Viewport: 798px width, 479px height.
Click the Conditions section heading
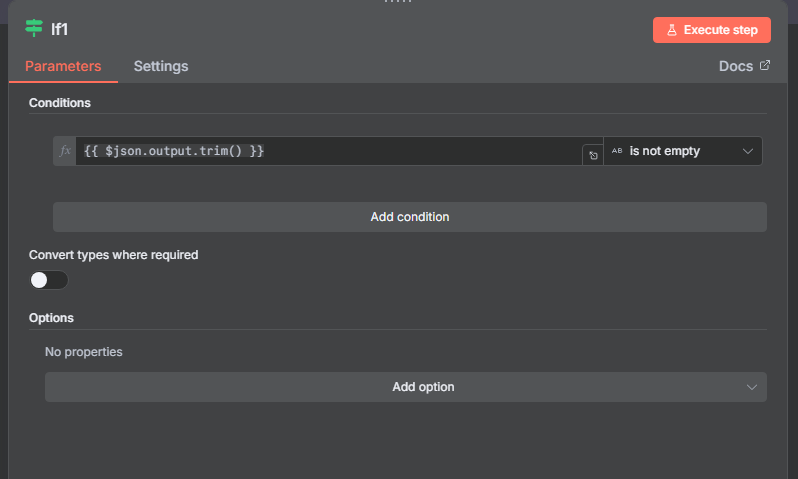click(x=60, y=102)
